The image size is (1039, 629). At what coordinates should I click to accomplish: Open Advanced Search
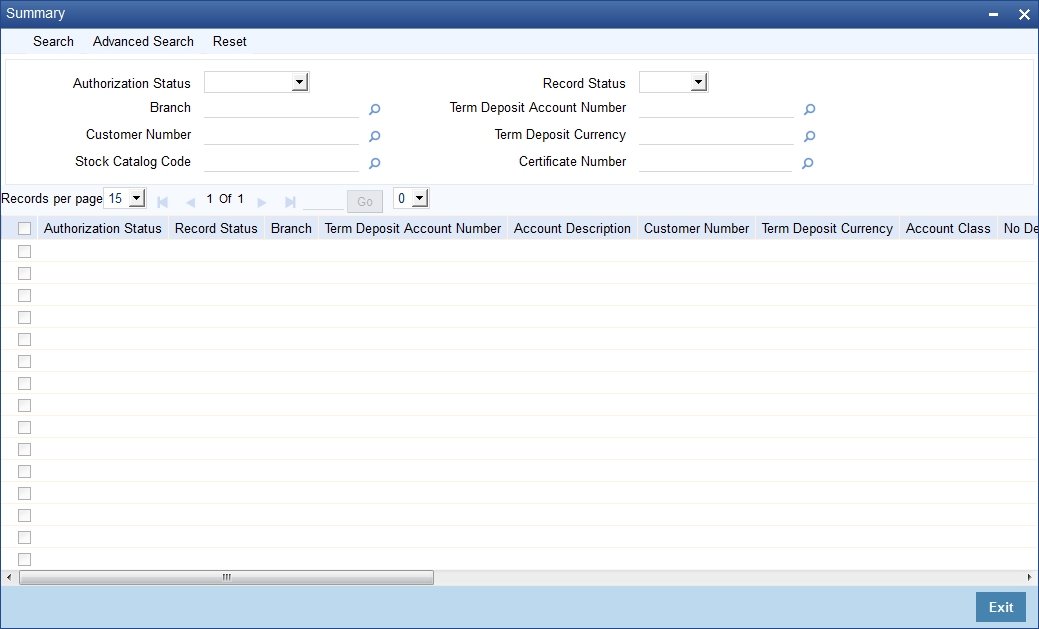pyautogui.click(x=143, y=41)
